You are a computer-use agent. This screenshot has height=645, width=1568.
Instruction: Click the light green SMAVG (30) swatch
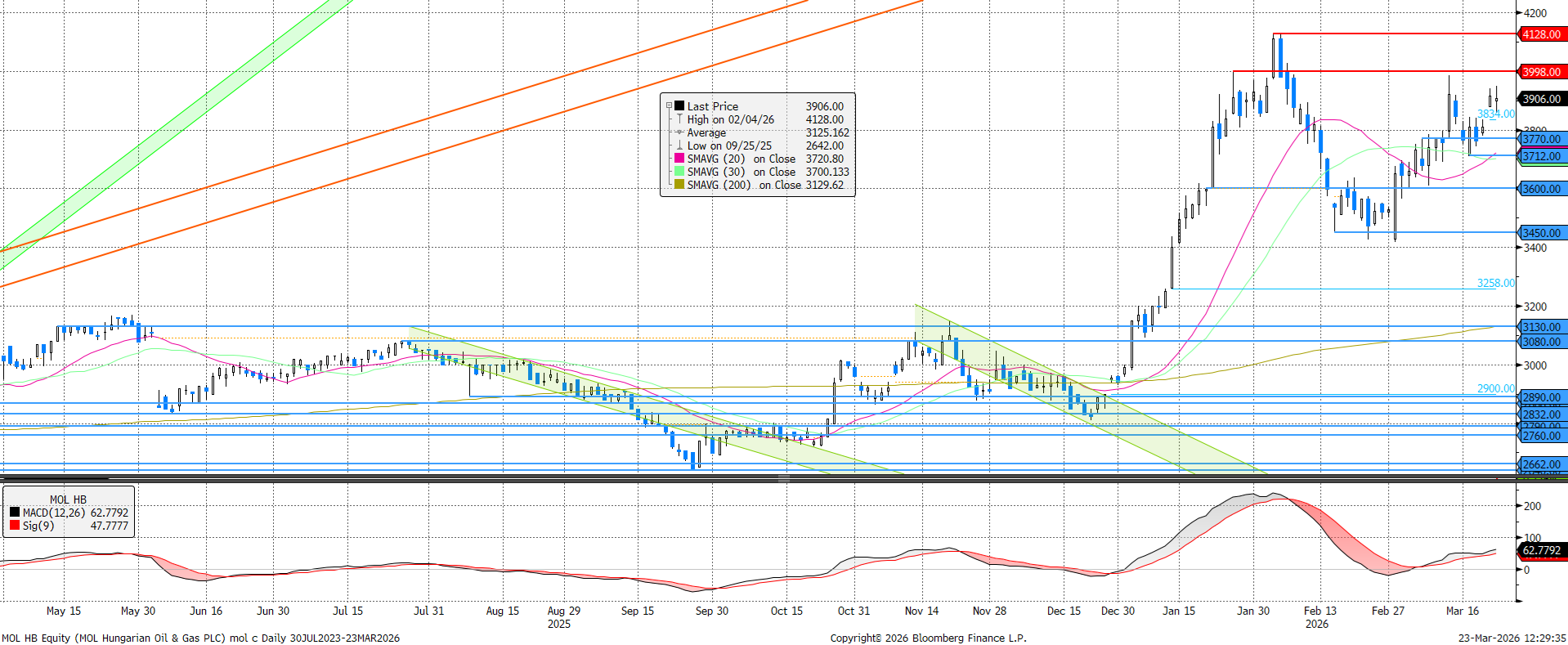679,172
